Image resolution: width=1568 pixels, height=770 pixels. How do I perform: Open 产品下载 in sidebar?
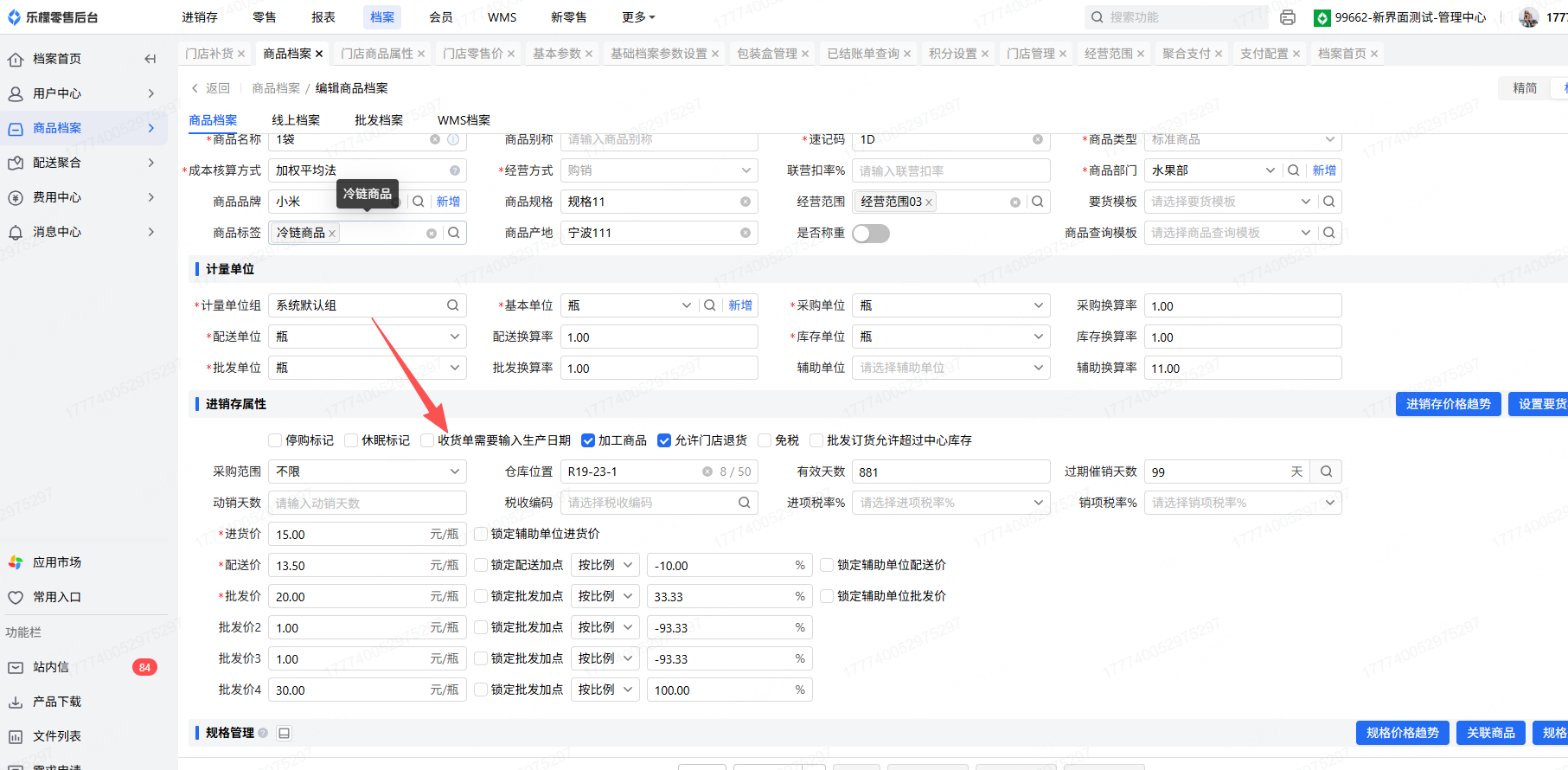tap(82, 702)
